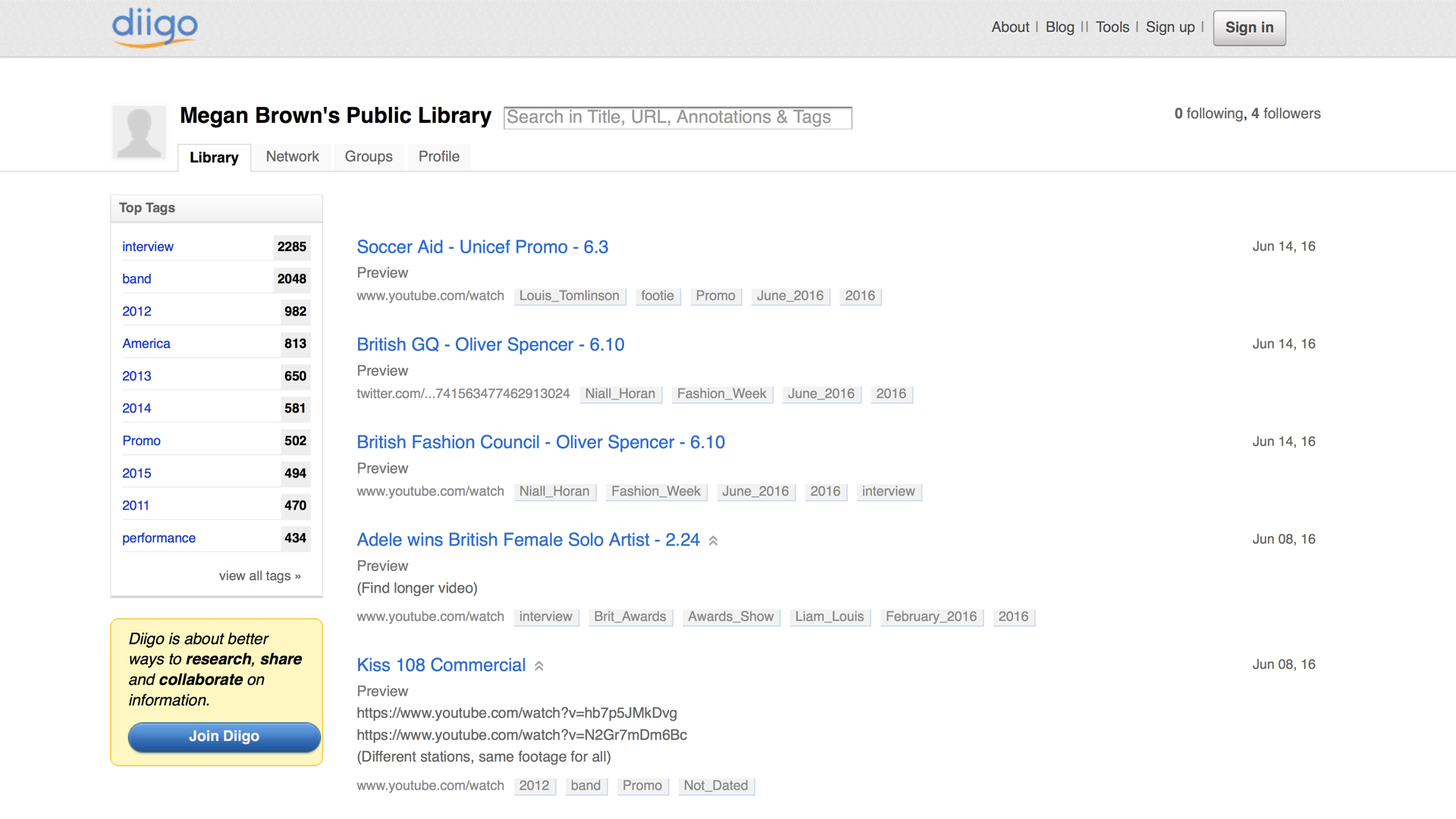
Task: Open the 2013 top tag
Action: [136, 376]
